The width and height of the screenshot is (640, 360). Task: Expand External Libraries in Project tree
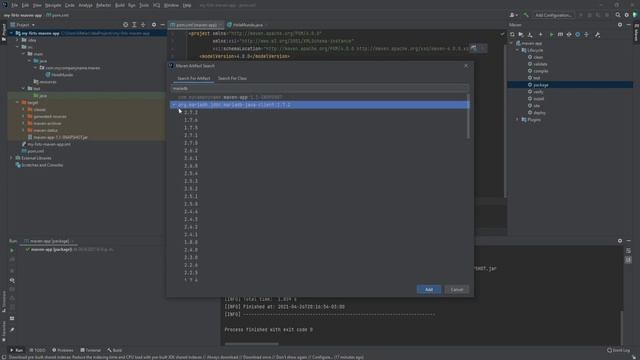pos(11,158)
